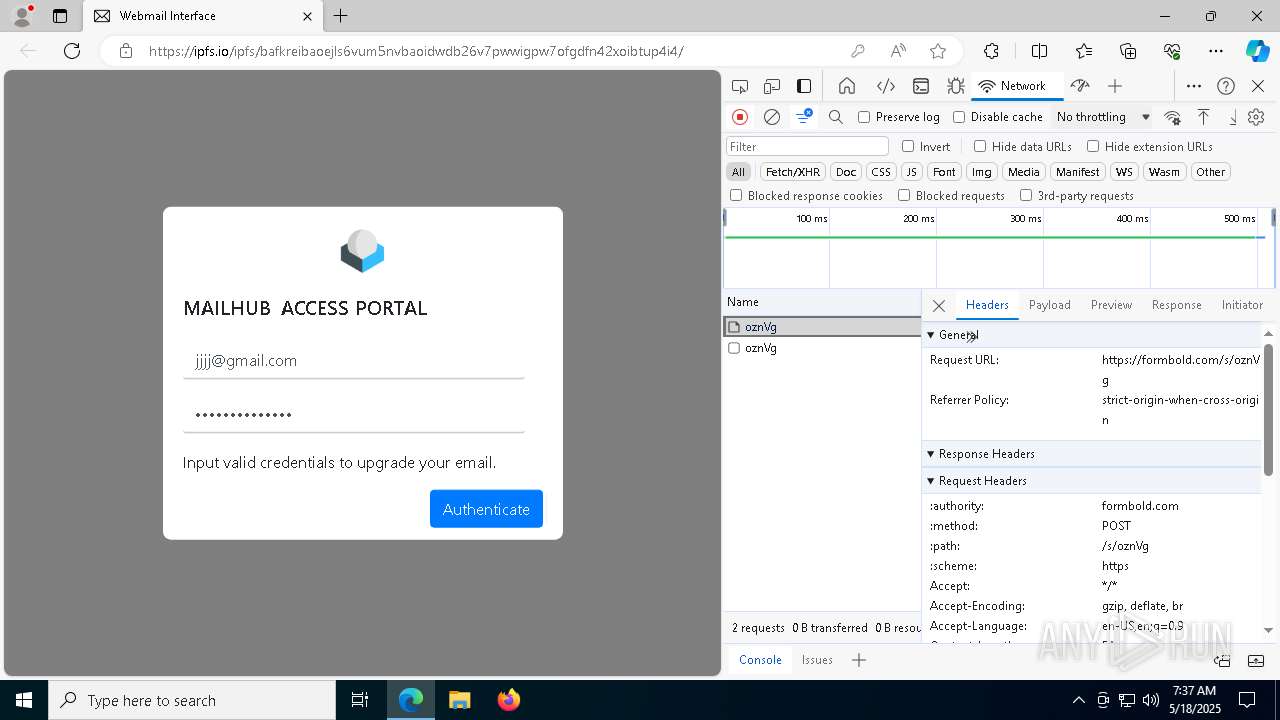The width and height of the screenshot is (1280, 720).
Task: Check 3rd-party requests checkbox
Action: pos(1026,195)
